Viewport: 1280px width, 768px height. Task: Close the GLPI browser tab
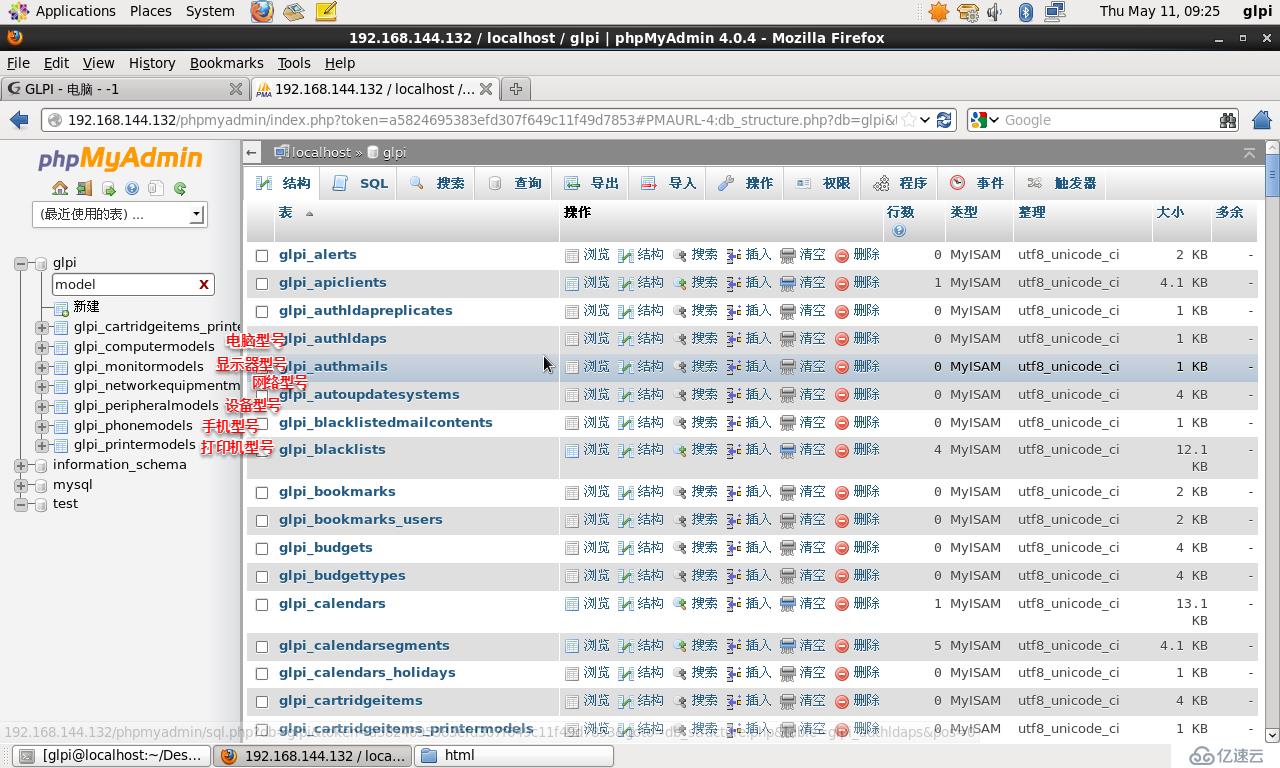(236, 89)
